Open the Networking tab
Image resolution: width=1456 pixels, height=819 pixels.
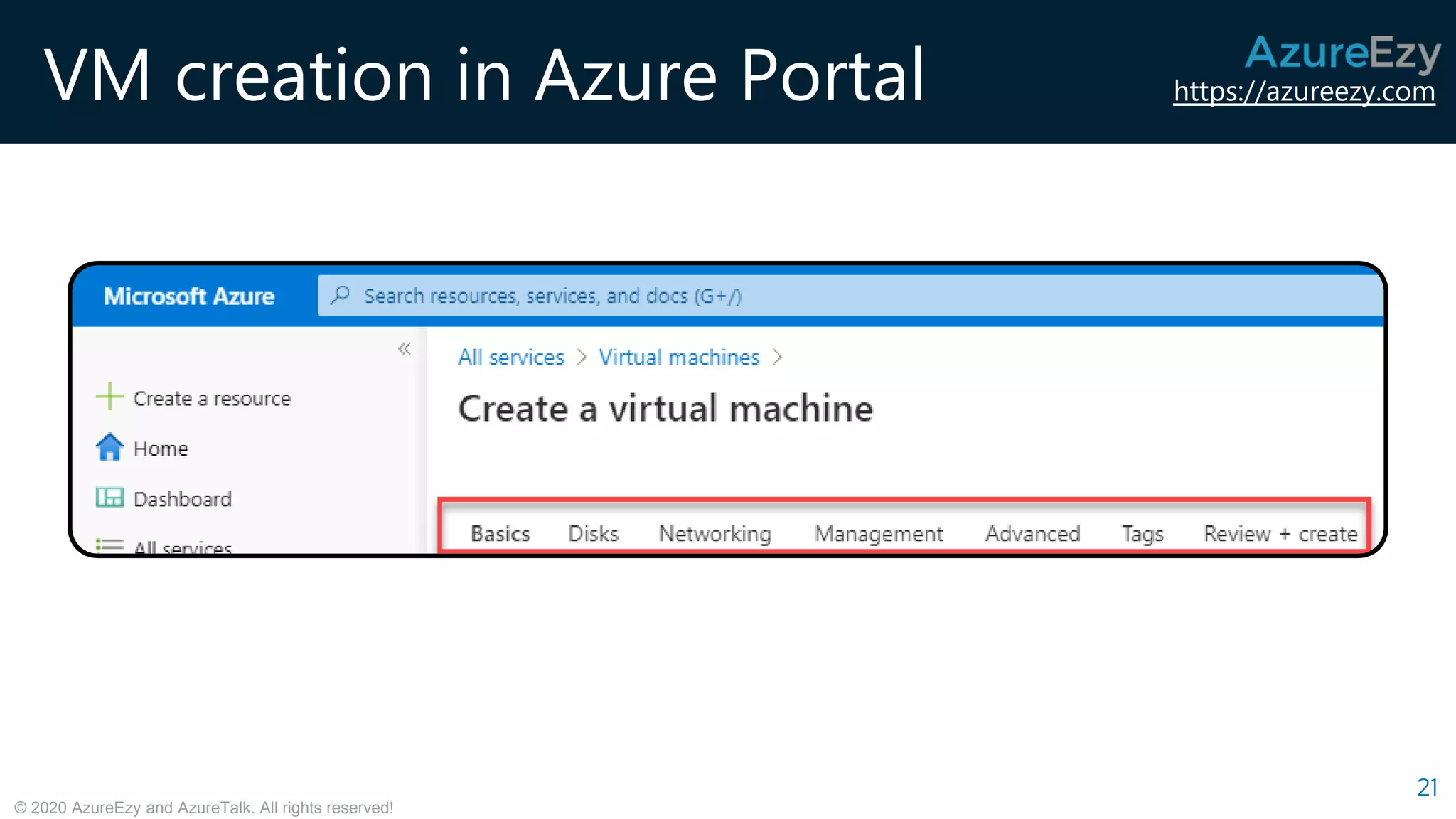point(715,534)
